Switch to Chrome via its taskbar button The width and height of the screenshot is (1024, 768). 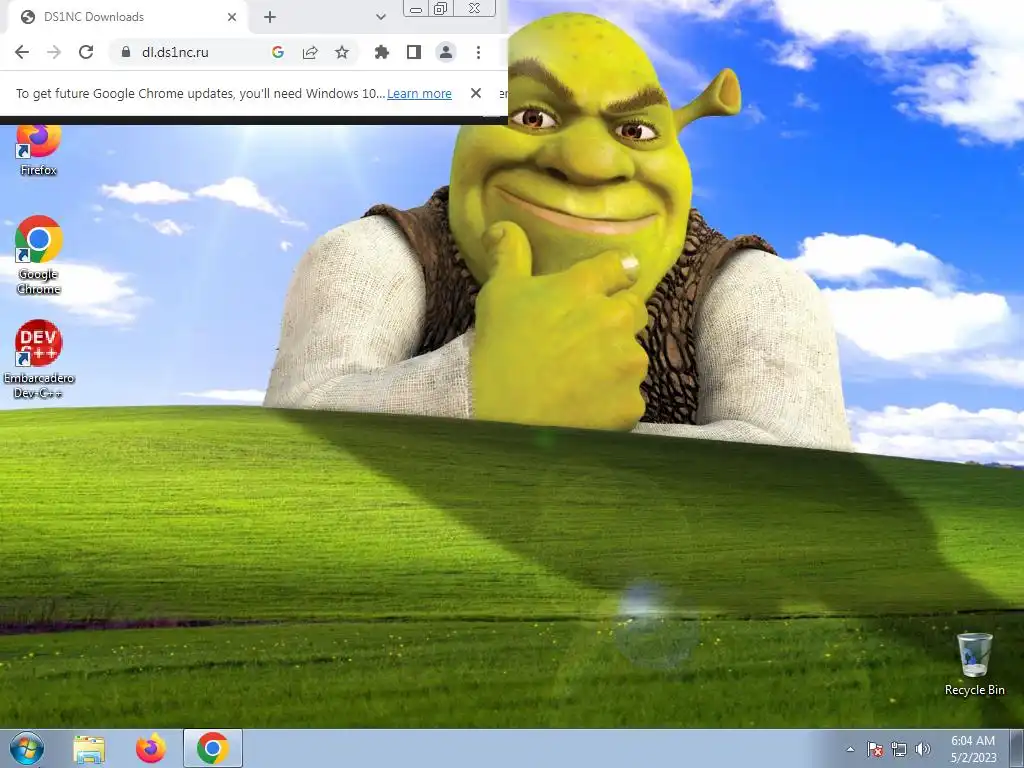pos(212,748)
